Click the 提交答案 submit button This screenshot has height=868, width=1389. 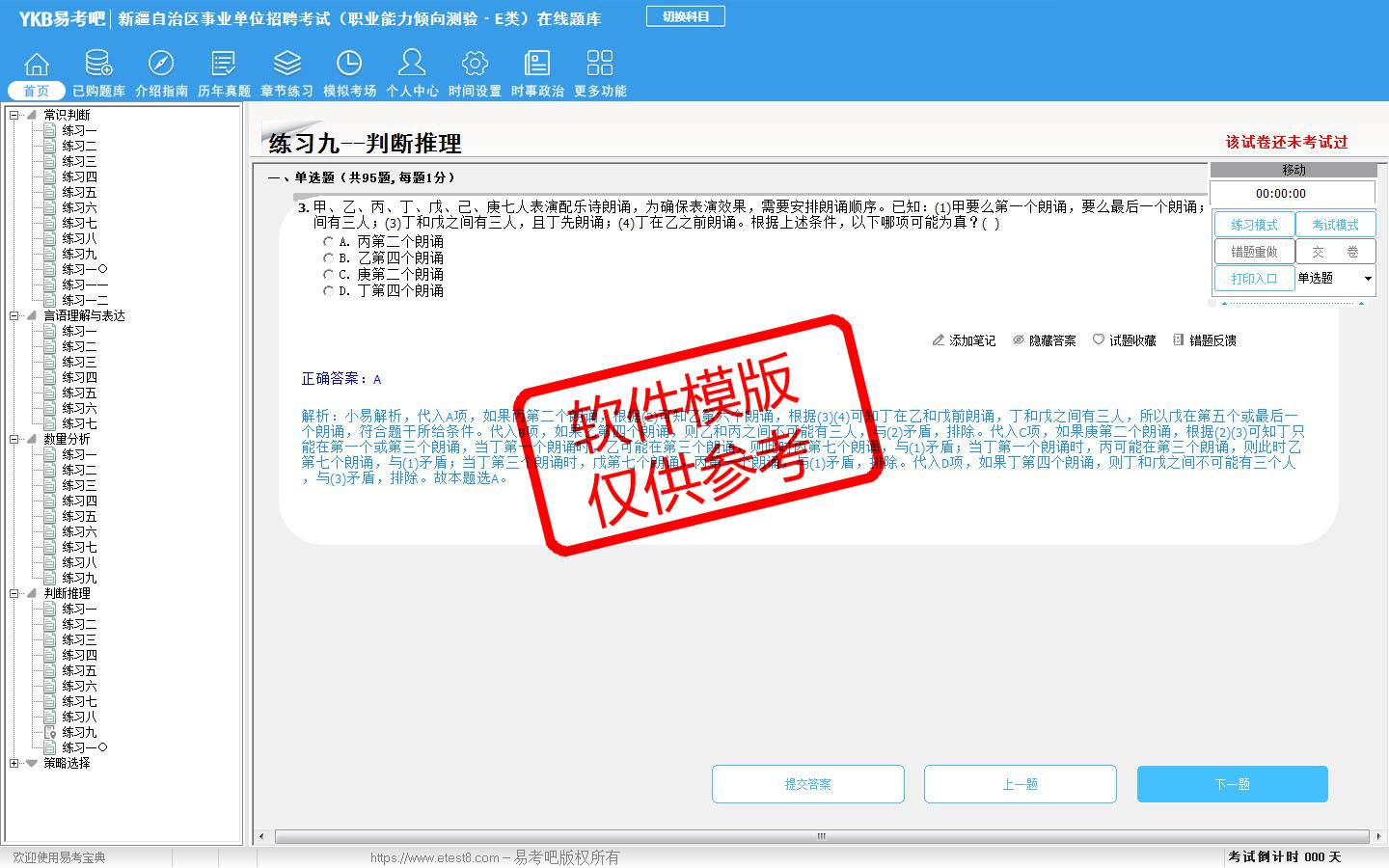807,784
